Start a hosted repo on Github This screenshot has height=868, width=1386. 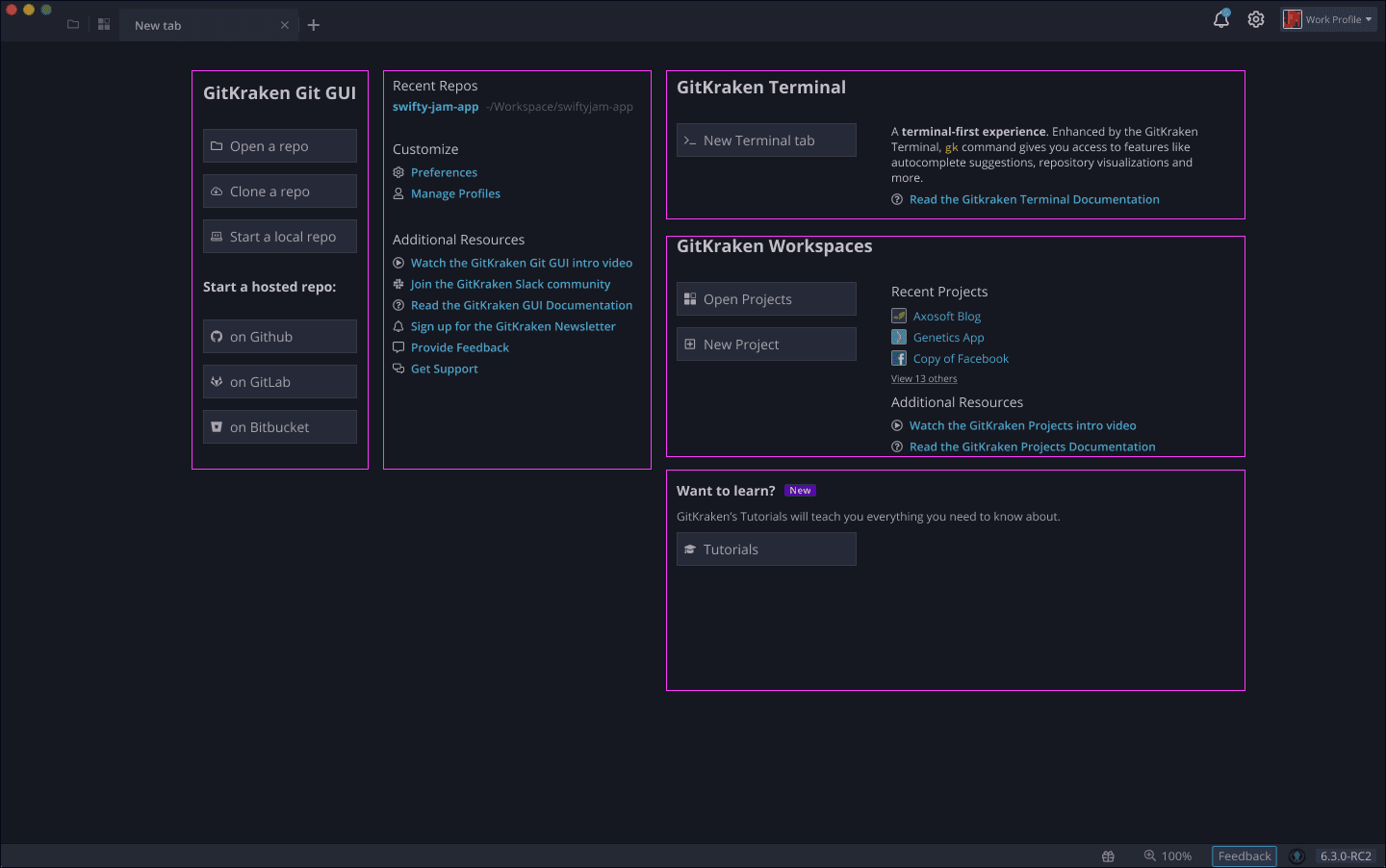280,337
